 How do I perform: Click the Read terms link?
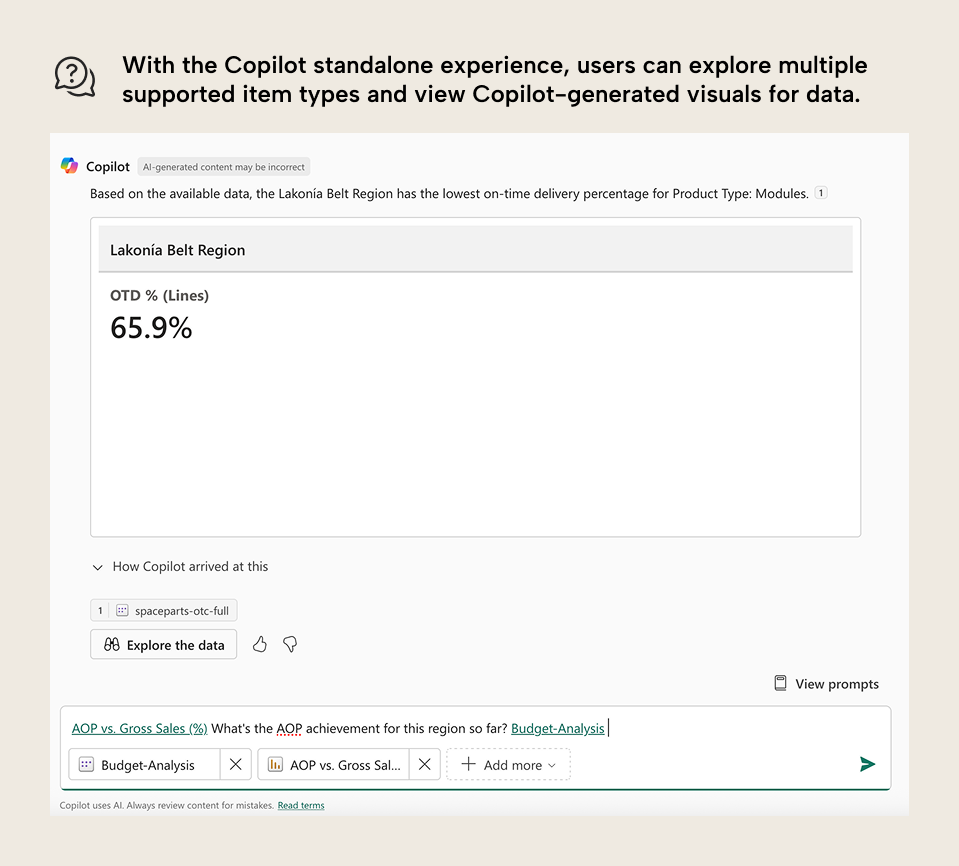[300, 805]
